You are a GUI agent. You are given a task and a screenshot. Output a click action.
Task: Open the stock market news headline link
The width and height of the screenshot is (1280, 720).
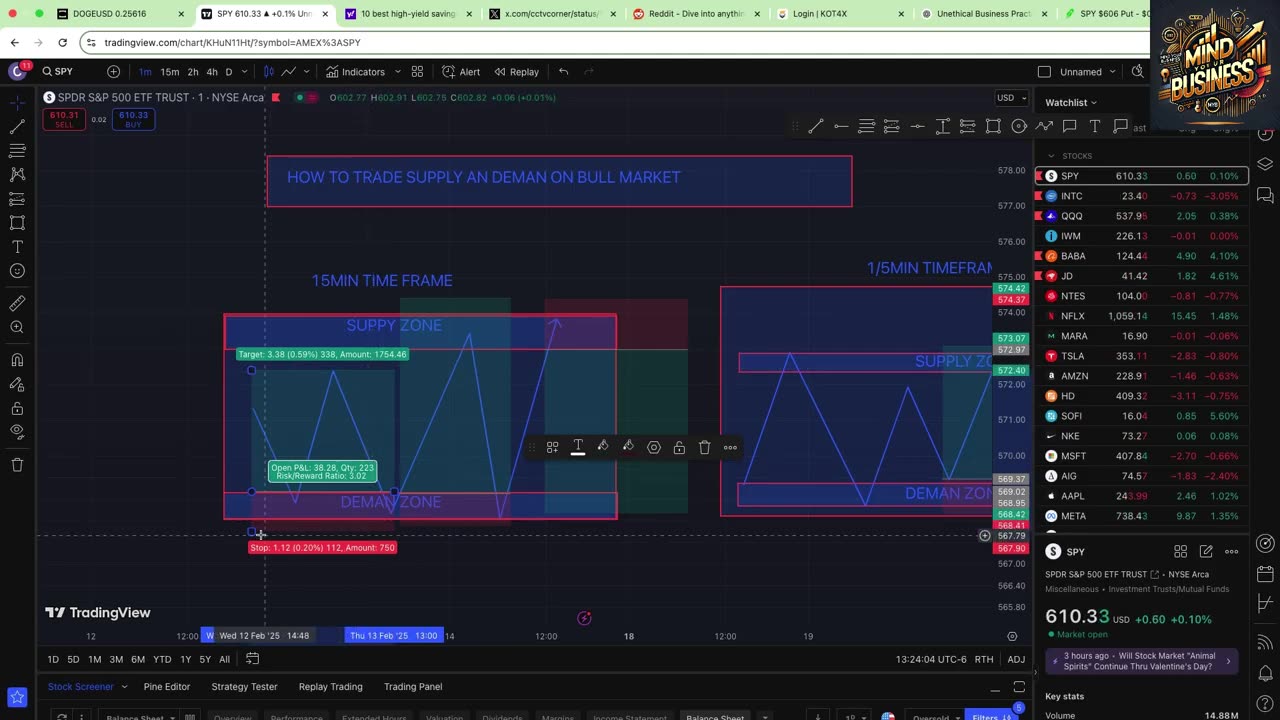[x=1143, y=661]
